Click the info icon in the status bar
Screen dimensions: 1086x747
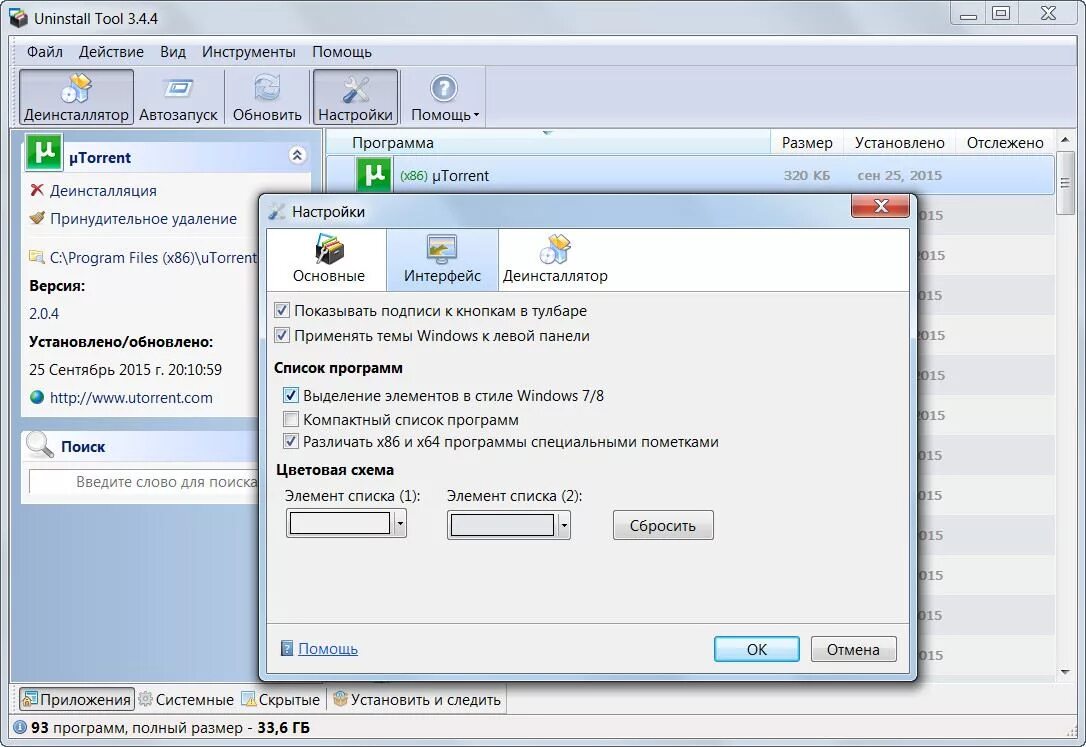coord(20,728)
